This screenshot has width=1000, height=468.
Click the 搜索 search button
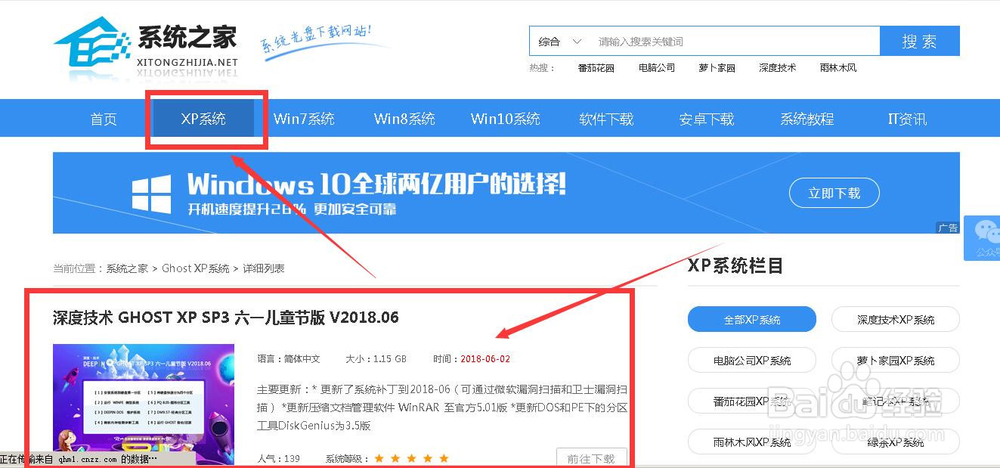[x=920, y=41]
